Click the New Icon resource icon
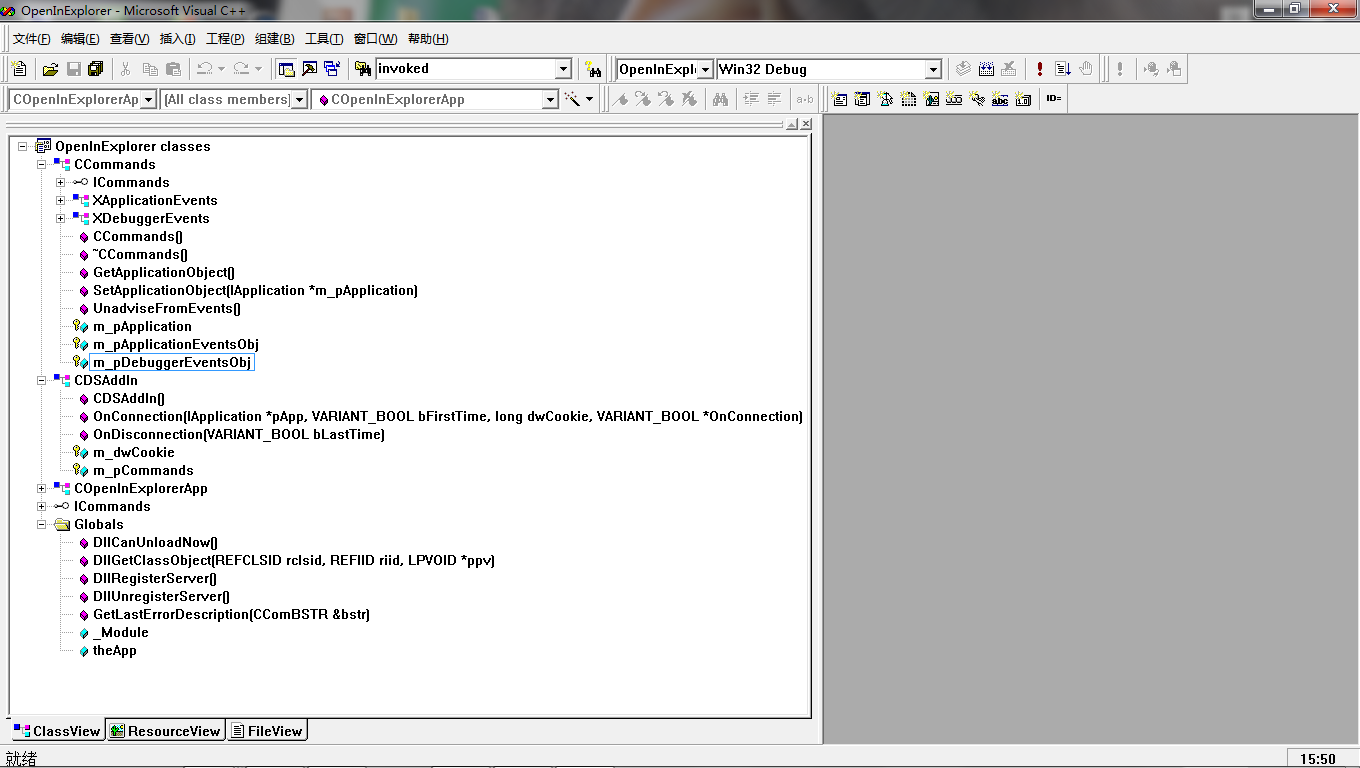Viewport: 1360px width, 768px height. (908, 99)
